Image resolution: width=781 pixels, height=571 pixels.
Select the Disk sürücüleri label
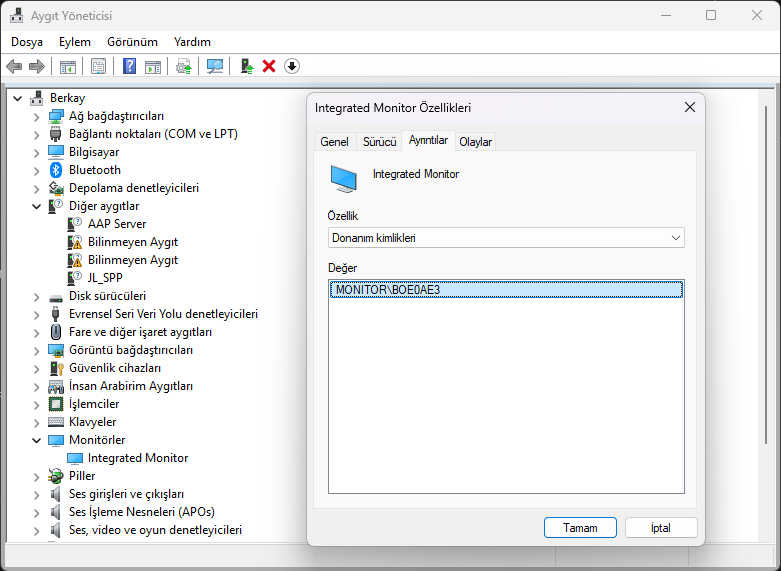coord(108,296)
